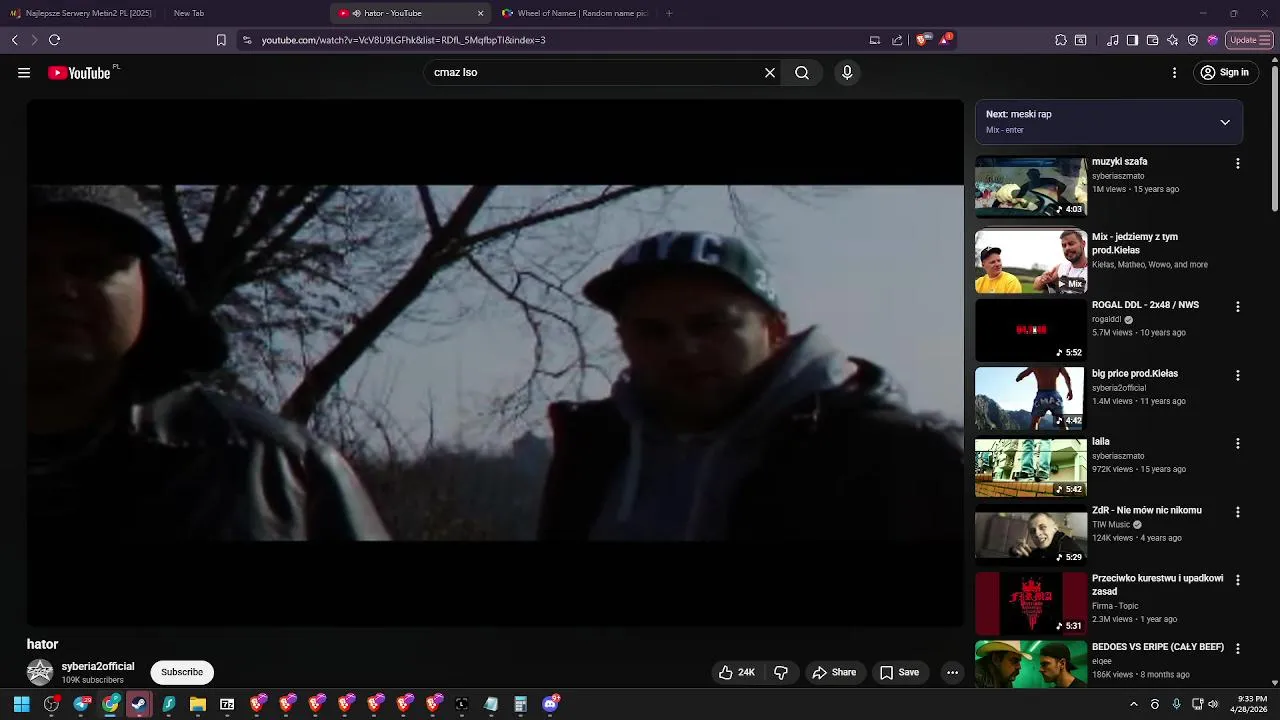Open 7-Zip from the taskbar
The height and width of the screenshot is (720, 1280).
tap(227, 704)
